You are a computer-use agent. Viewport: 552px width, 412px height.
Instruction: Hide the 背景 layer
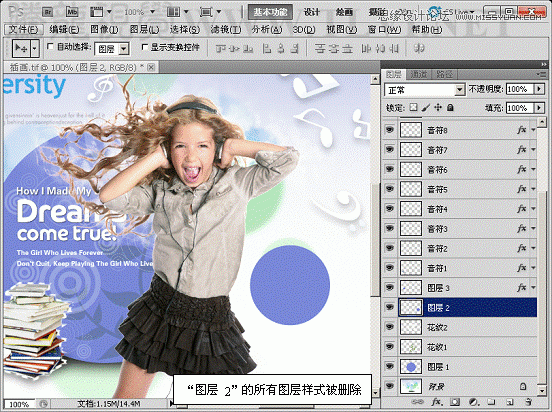(390, 386)
